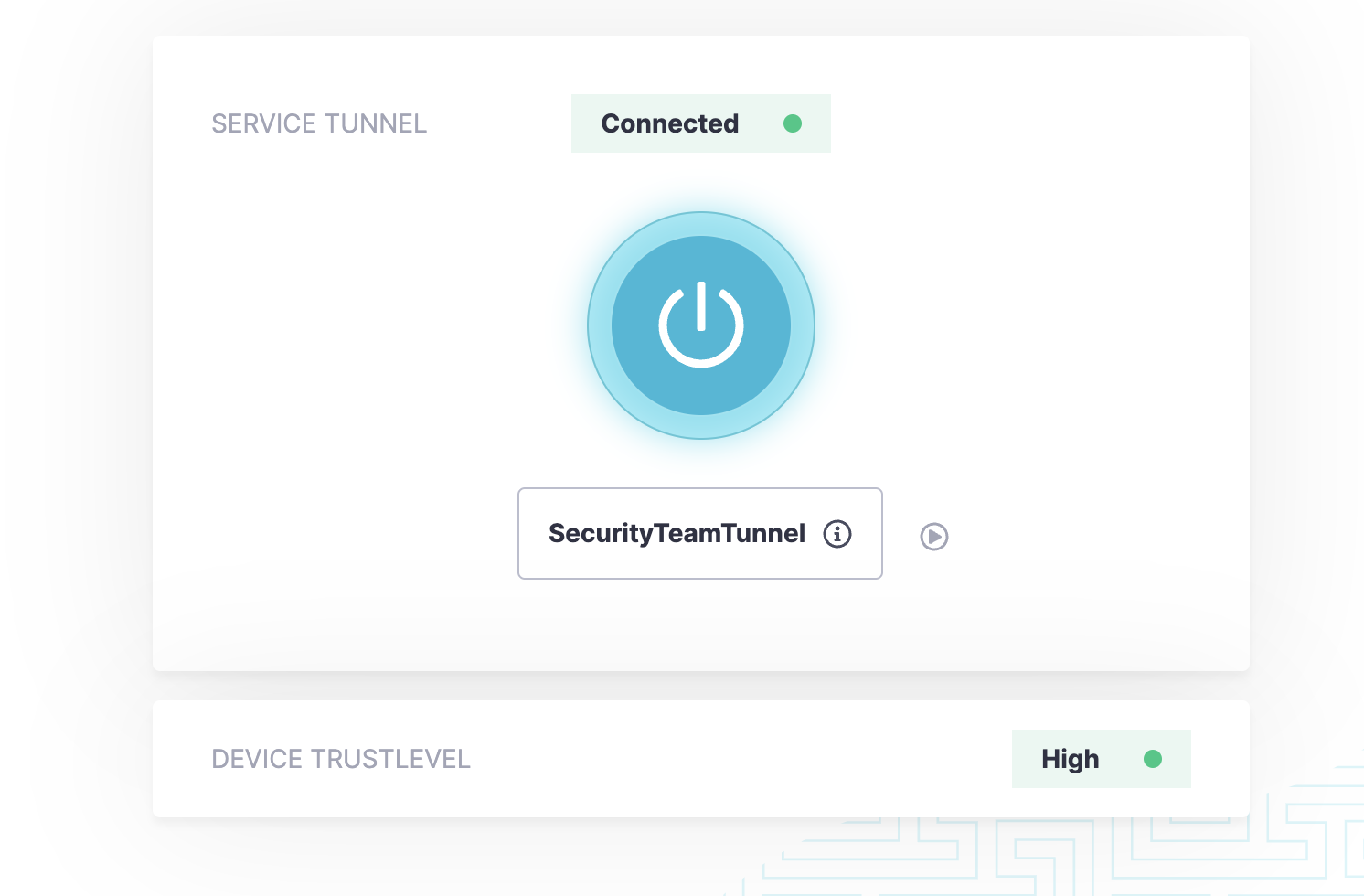The image size is (1364, 896).
Task: Click the word High in trustlevel badge
Action: click(1070, 759)
